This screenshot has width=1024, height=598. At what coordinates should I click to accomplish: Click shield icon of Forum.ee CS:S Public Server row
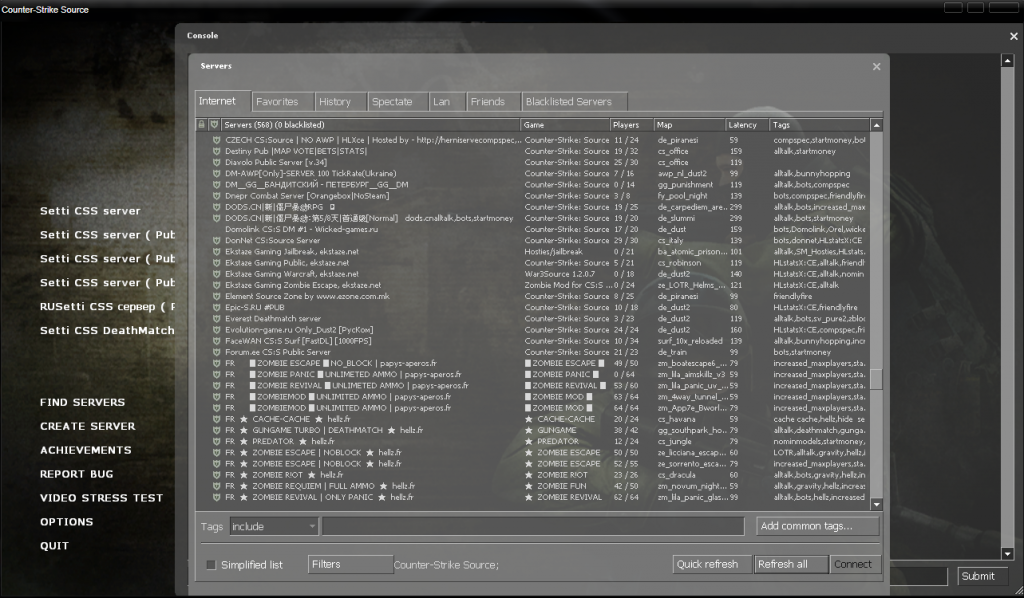[216, 353]
